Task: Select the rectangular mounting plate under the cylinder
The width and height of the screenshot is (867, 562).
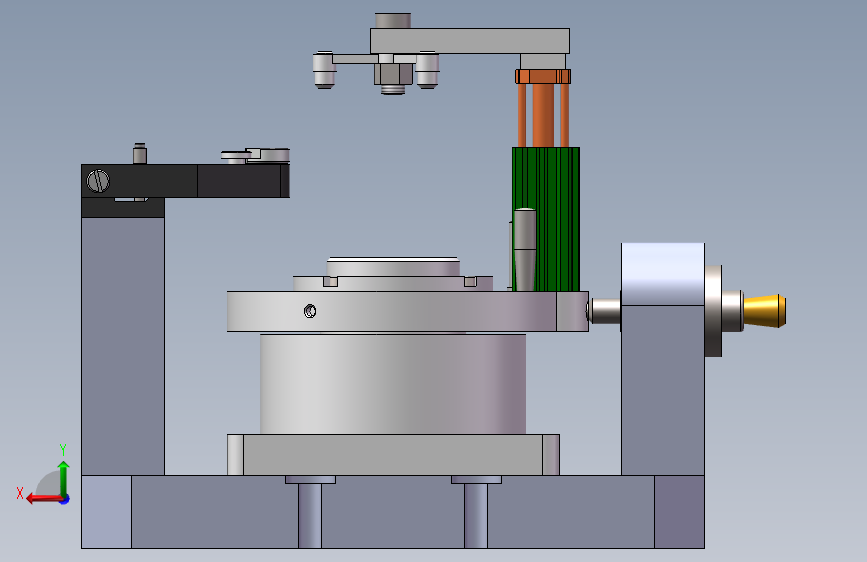Action: pyautogui.click(x=393, y=455)
